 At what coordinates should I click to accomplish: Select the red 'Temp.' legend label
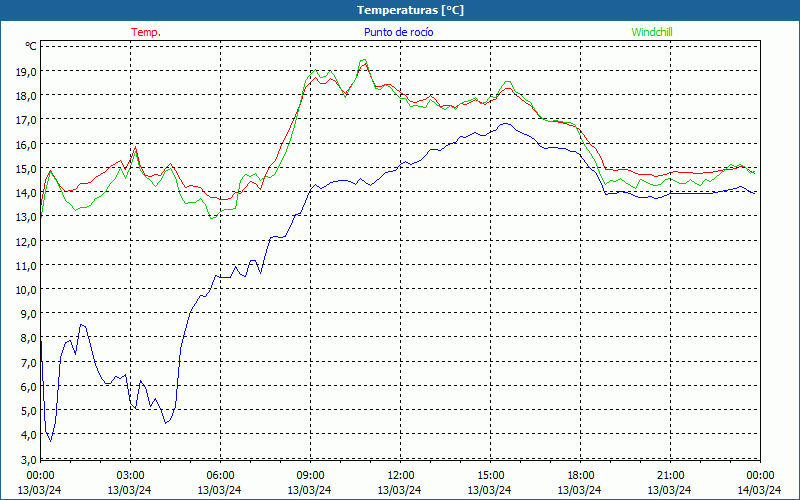[x=146, y=32]
